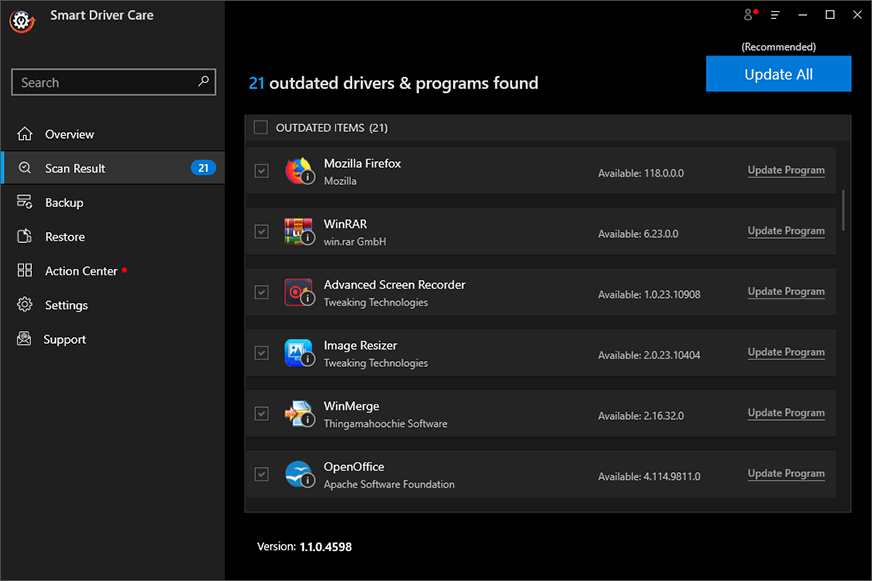872x581 pixels.
Task: Click the OpenOffice program icon
Action: tap(298, 474)
